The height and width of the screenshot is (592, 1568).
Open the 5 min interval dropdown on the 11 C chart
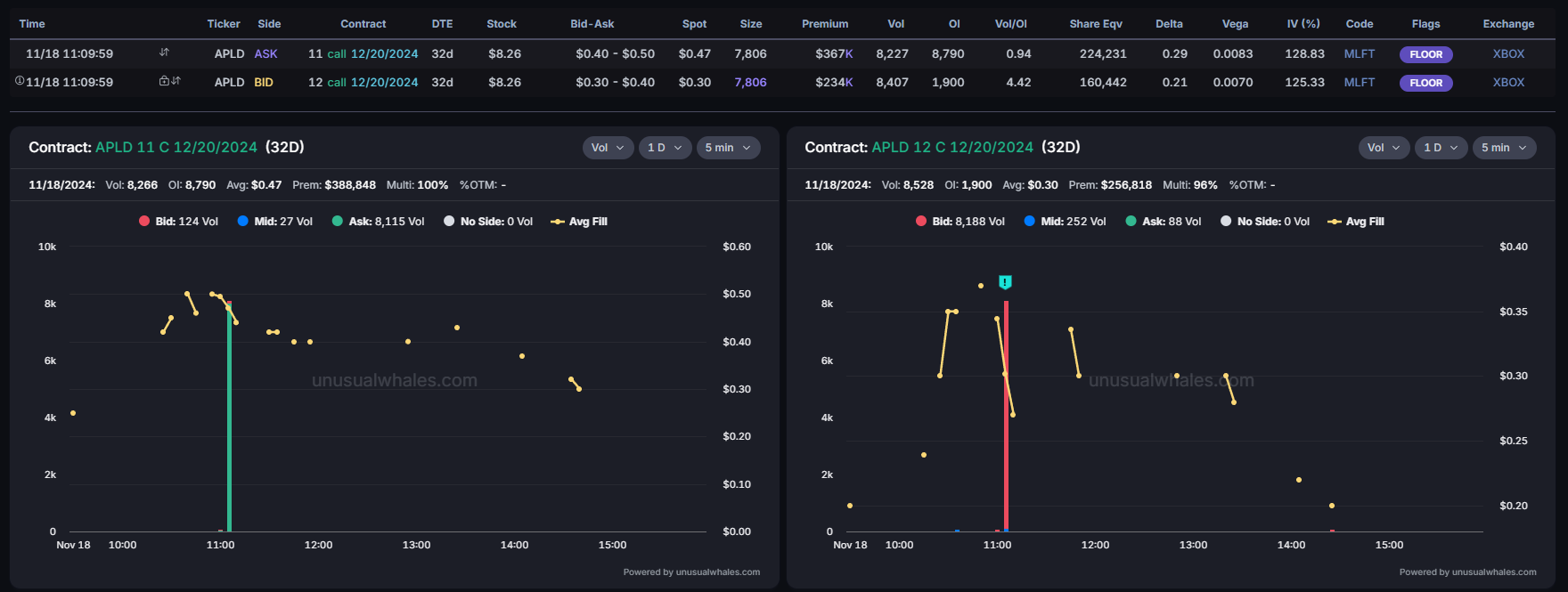tap(729, 148)
